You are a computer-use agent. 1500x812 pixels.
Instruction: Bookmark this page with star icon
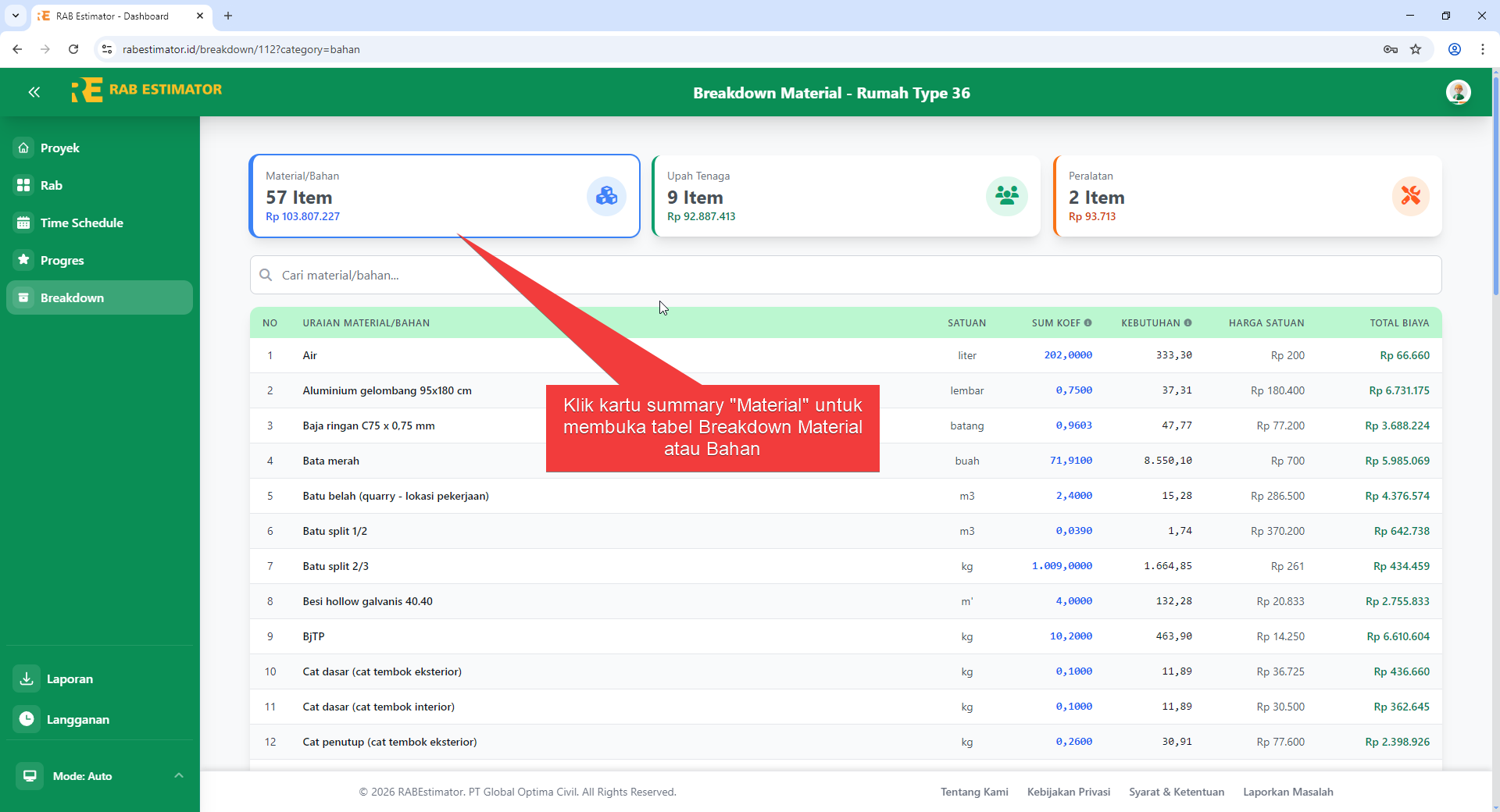click(1416, 49)
